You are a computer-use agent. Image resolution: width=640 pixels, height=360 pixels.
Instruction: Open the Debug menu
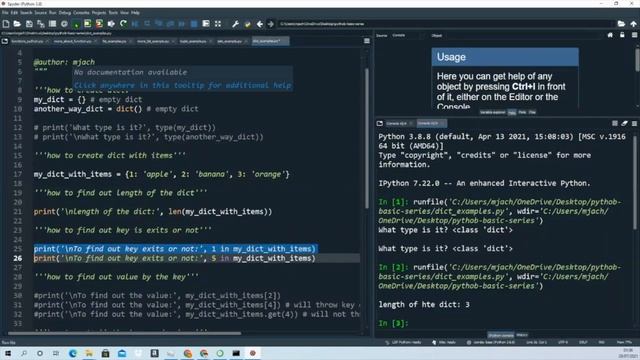(x=64, y=13)
